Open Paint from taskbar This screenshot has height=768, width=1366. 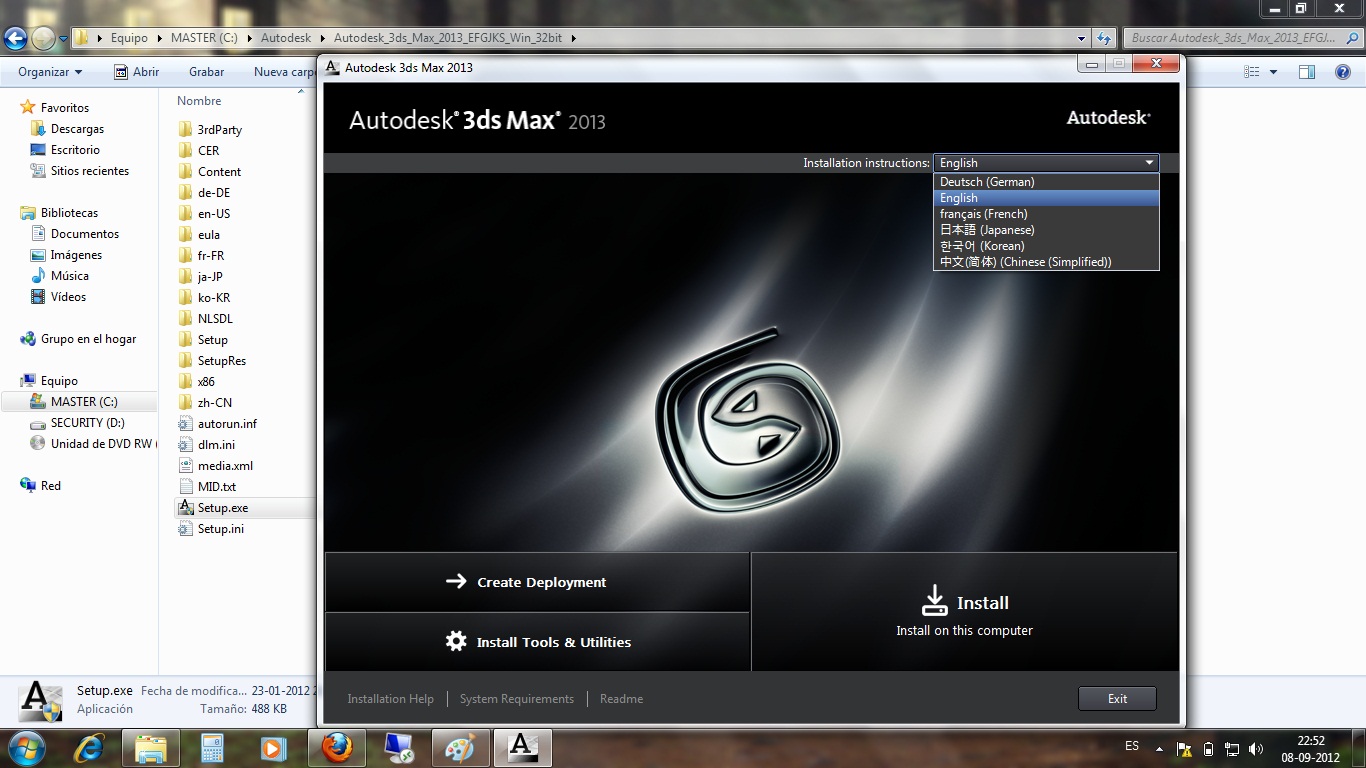point(460,748)
